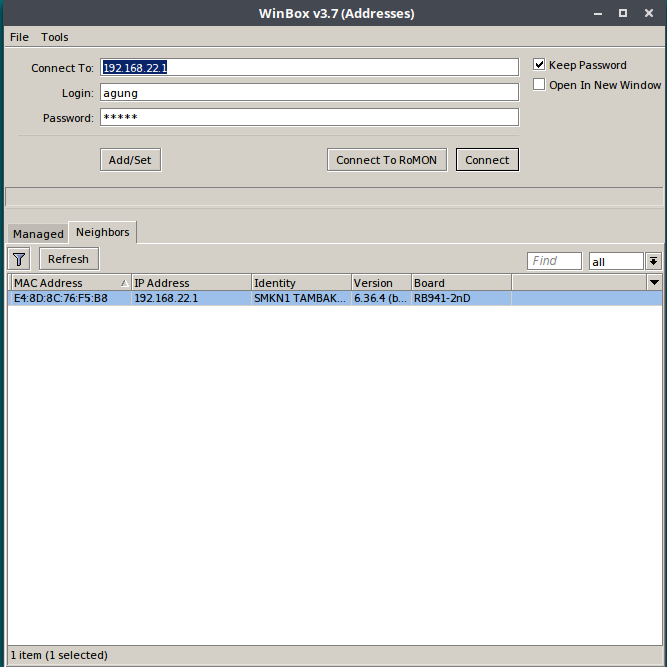Viewport: 667px width, 667px height.
Task: Click the Connect To address field
Action: (x=309, y=67)
